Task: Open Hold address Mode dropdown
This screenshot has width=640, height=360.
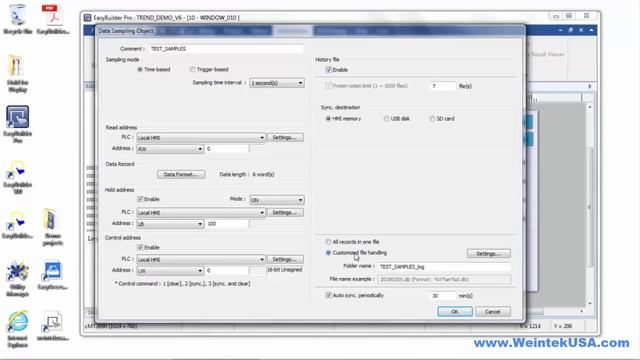Action: tap(277, 200)
